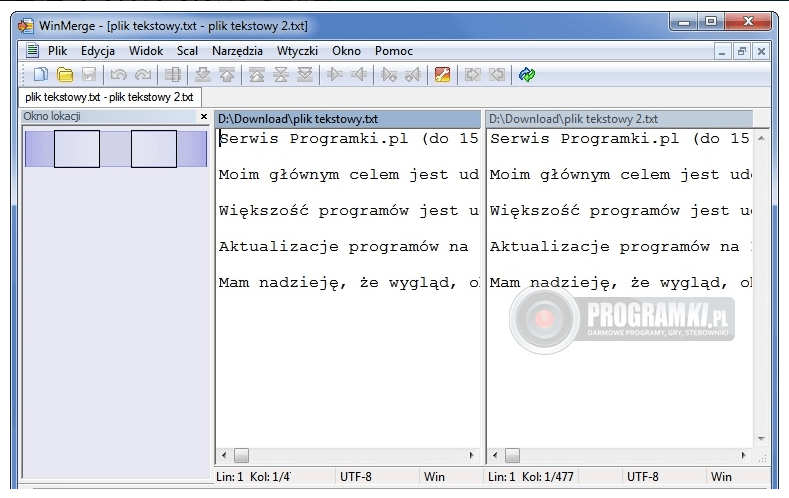Close the Okno lokacji pane
Image resolution: width=789 pixels, height=498 pixels.
(204, 116)
